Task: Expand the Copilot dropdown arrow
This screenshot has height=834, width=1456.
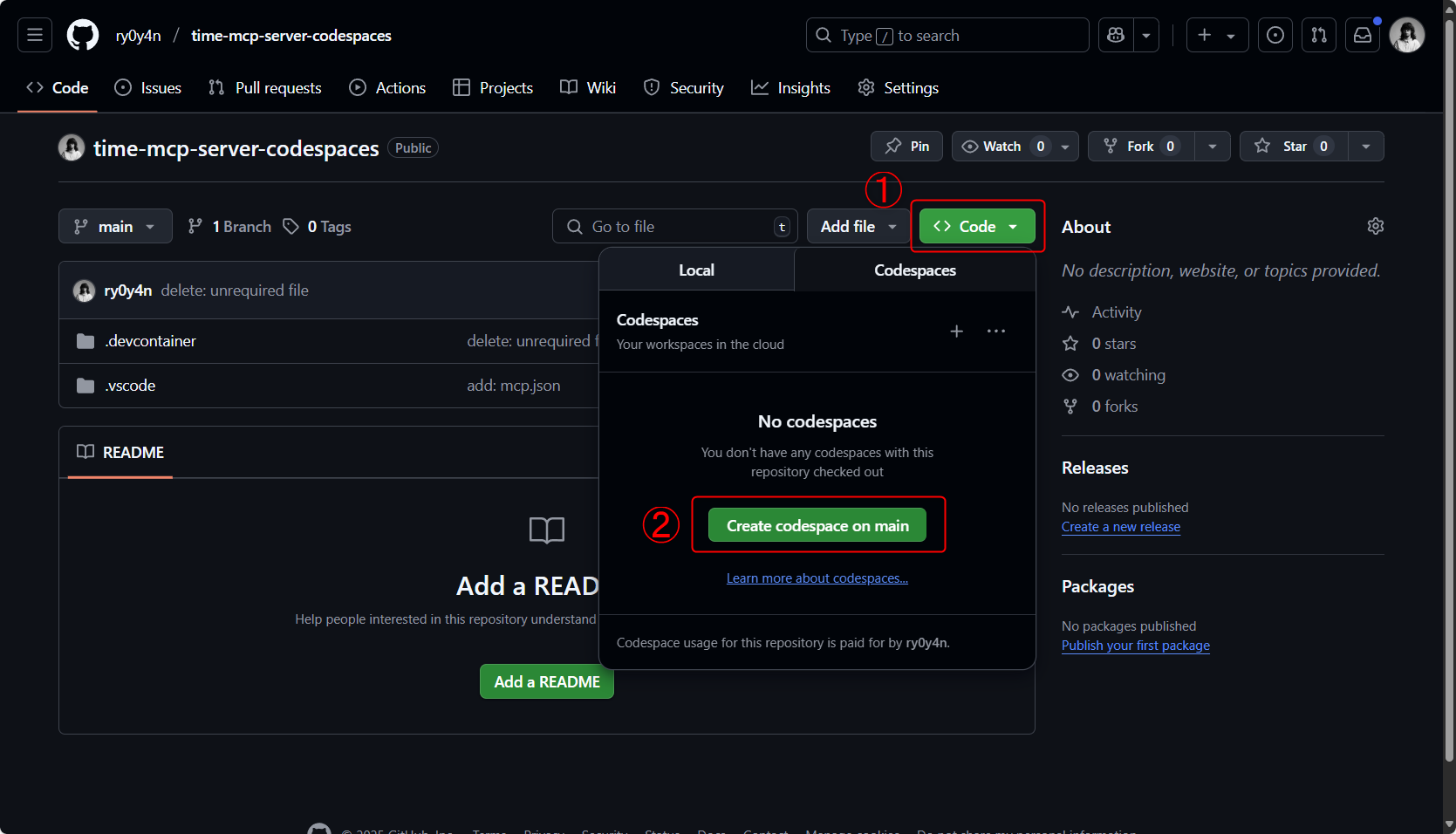Action: coord(1146,35)
